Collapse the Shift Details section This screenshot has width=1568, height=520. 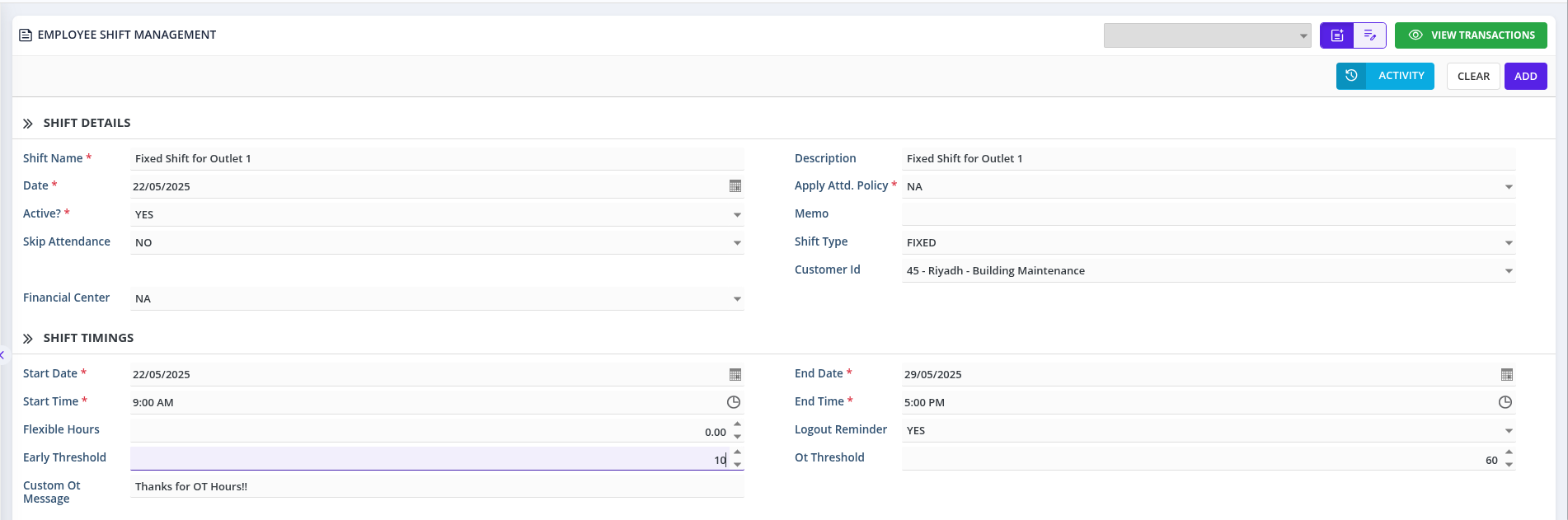coord(28,124)
